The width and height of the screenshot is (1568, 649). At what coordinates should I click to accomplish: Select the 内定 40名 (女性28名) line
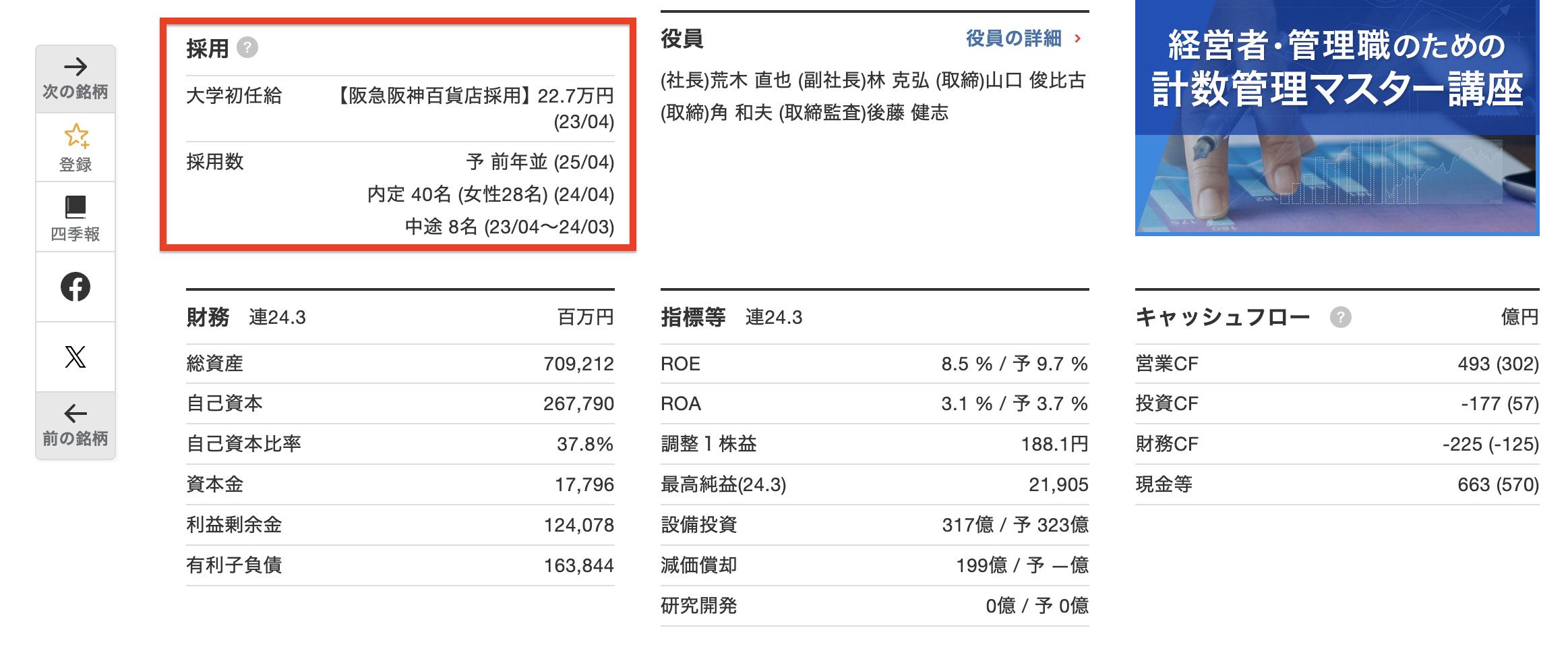click(491, 194)
